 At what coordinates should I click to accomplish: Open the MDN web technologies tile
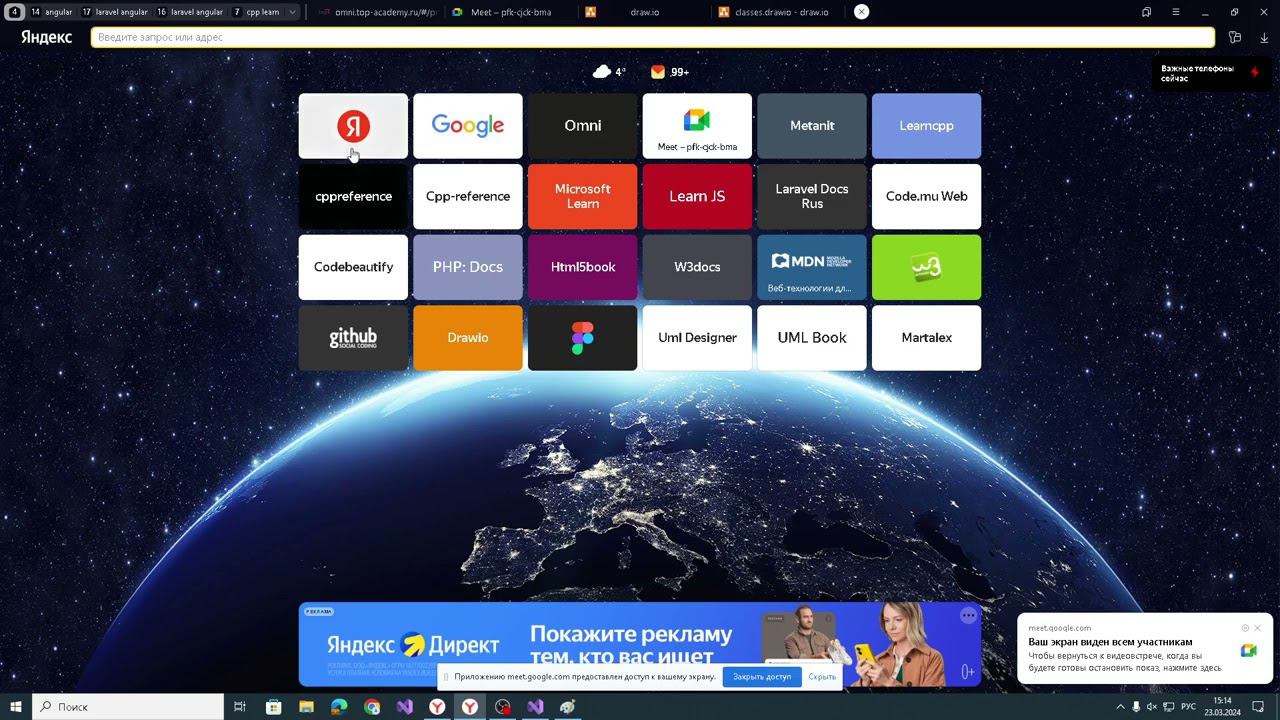(x=812, y=267)
